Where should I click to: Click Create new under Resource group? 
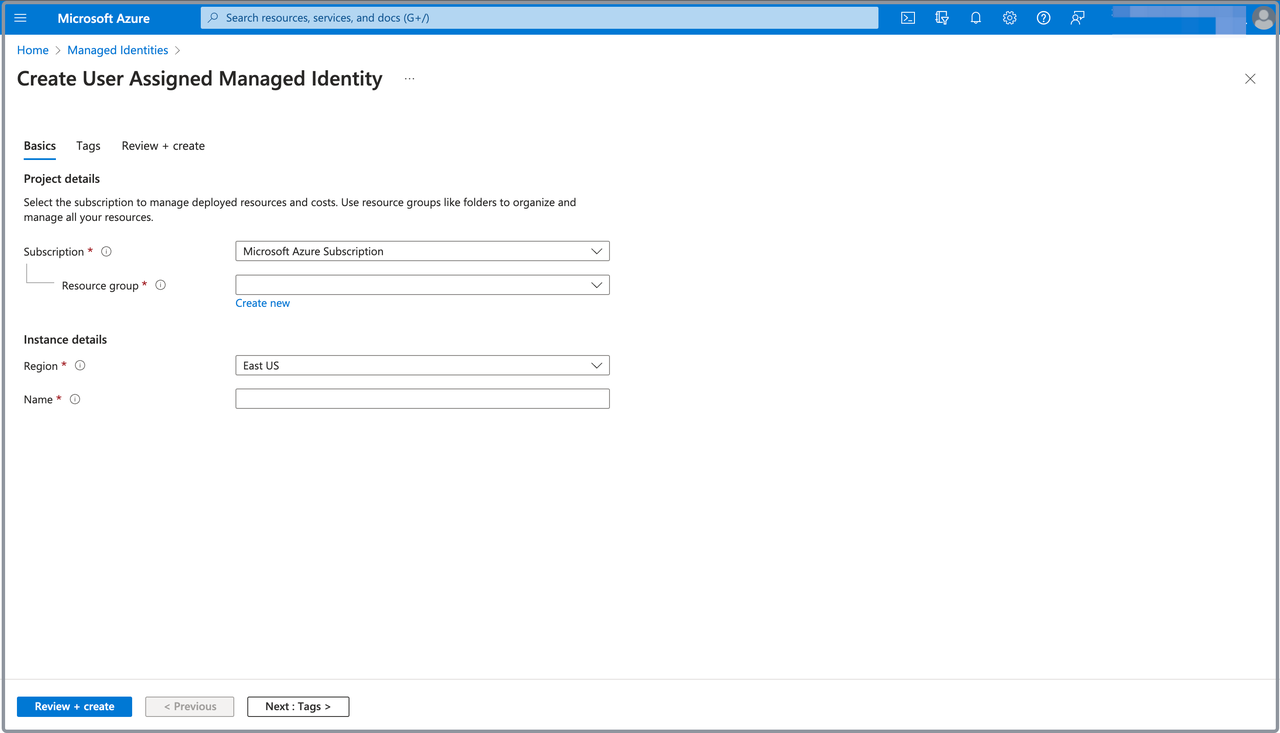262,302
